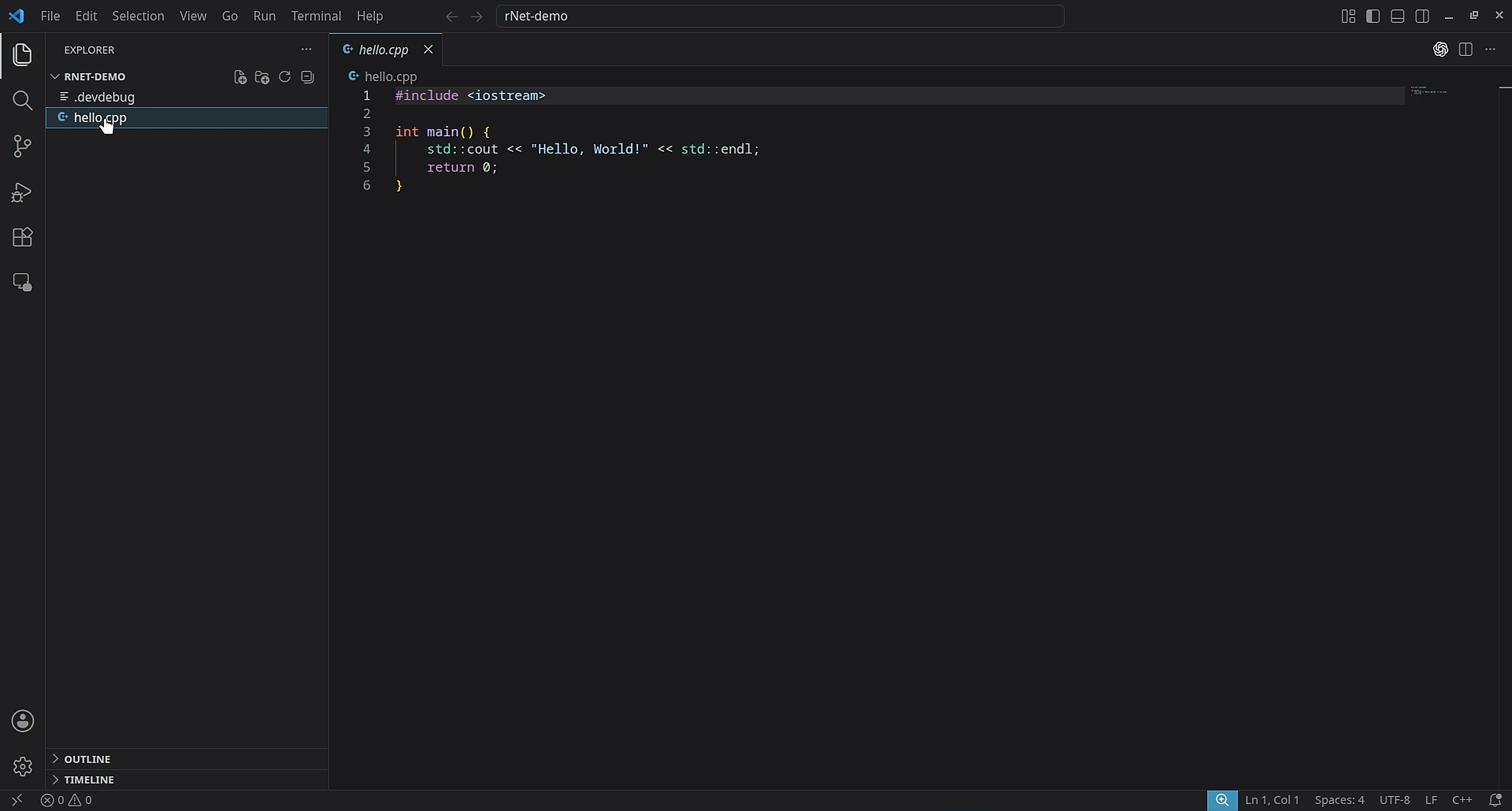1512x811 pixels.
Task: Open the Search view
Action: click(22, 100)
